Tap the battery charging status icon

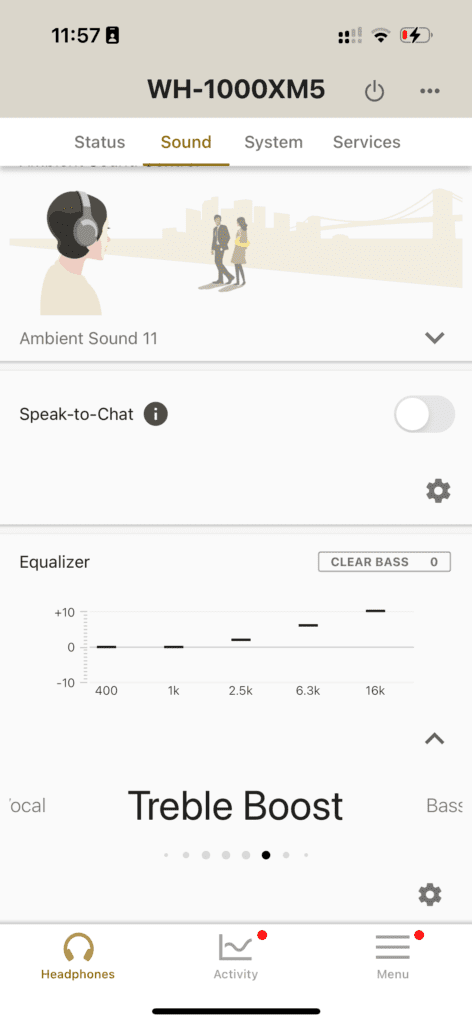coord(416,35)
